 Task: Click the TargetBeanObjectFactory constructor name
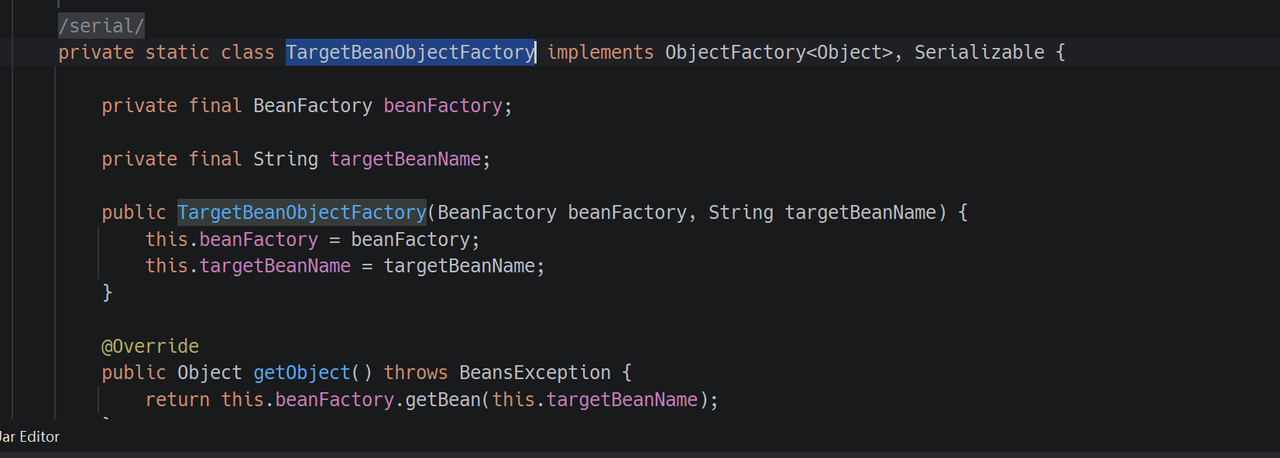tap(302, 212)
